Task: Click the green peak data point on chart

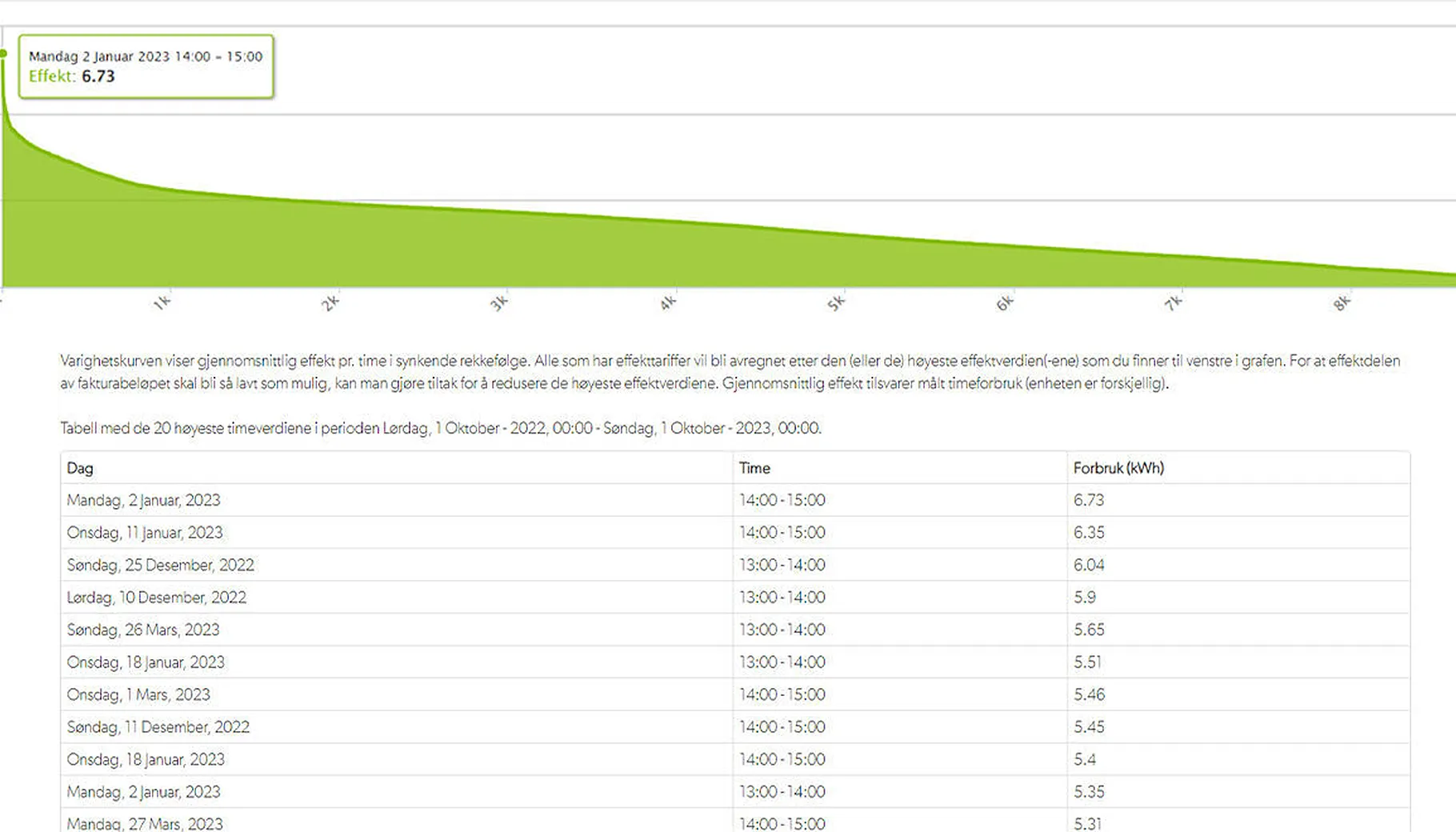Action: tap(4, 54)
